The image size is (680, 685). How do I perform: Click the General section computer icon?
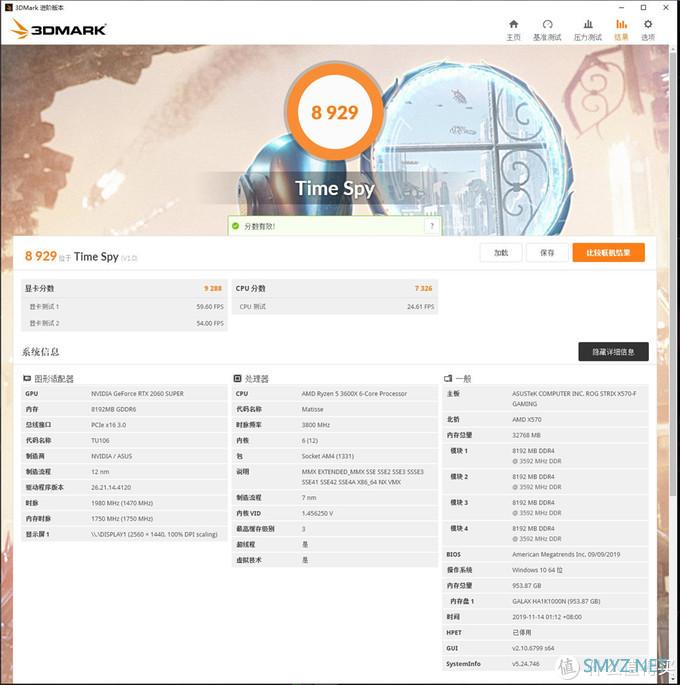tap(448, 378)
